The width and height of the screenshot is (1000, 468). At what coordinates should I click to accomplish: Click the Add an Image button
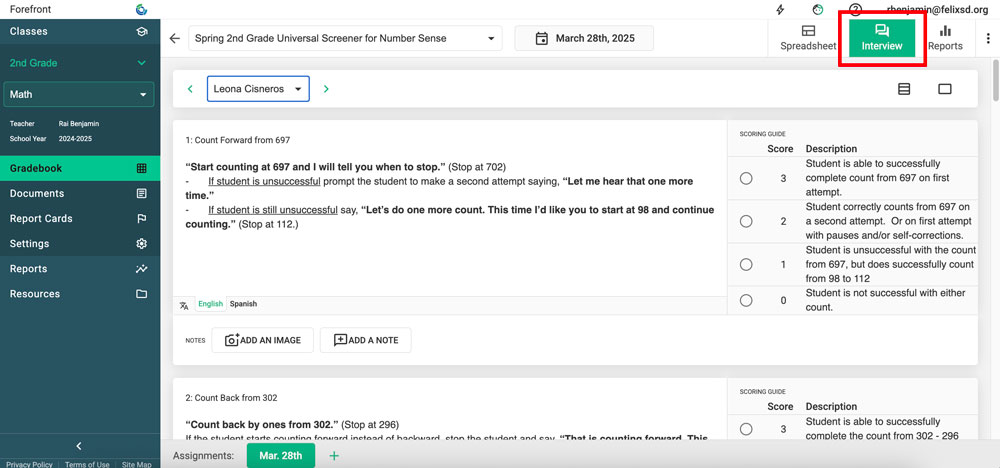(263, 340)
